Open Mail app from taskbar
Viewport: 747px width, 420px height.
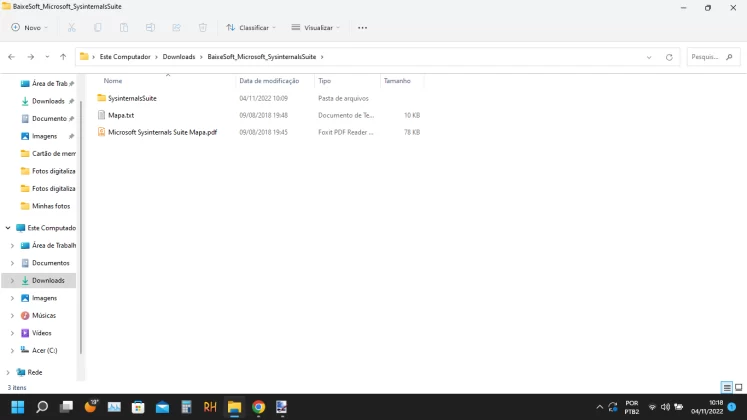click(x=162, y=407)
